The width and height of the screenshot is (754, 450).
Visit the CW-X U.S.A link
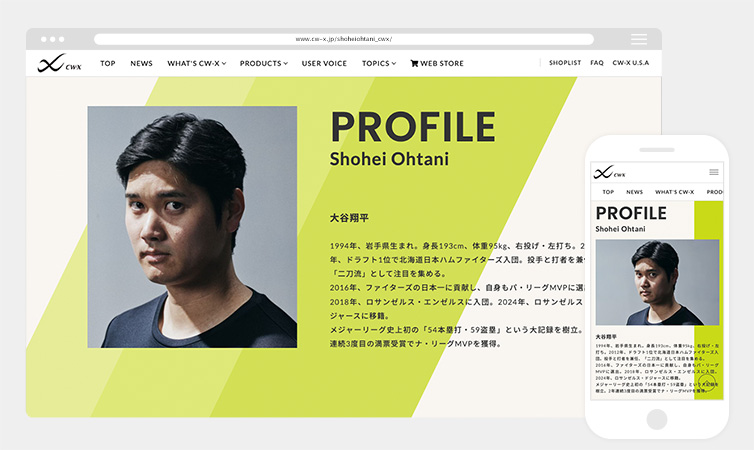[630, 62]
